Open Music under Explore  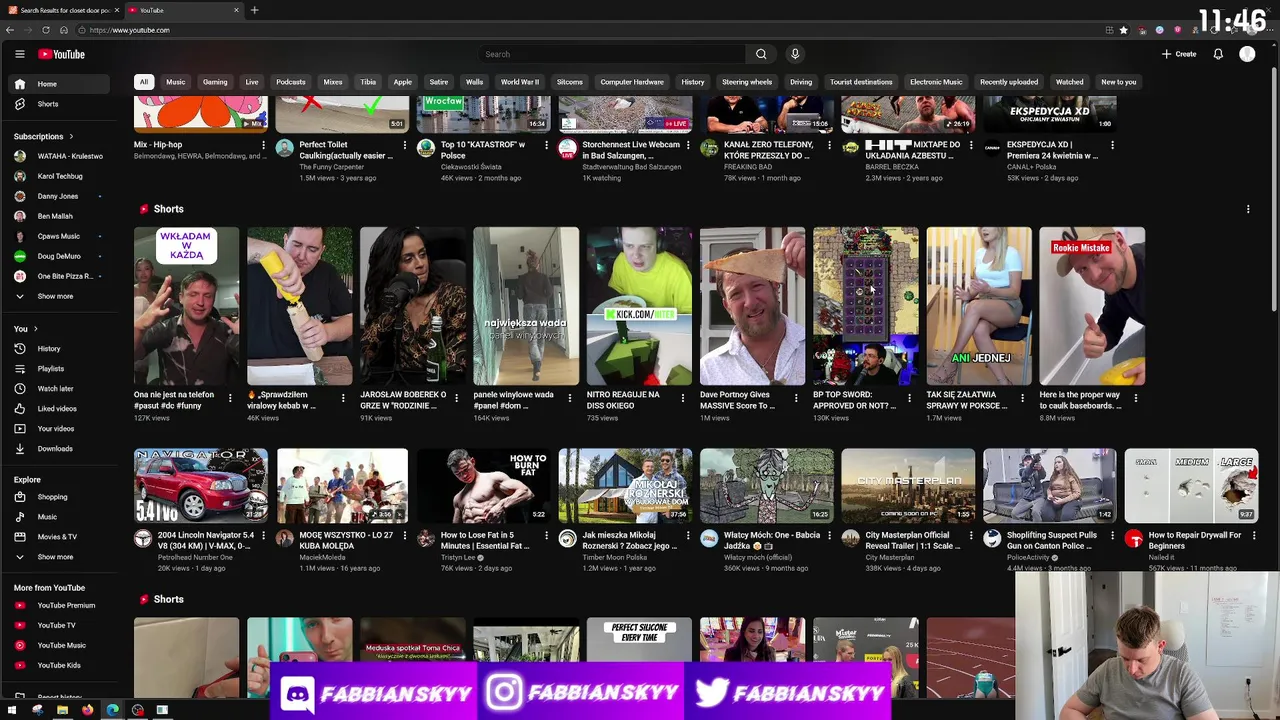[60, 517]
